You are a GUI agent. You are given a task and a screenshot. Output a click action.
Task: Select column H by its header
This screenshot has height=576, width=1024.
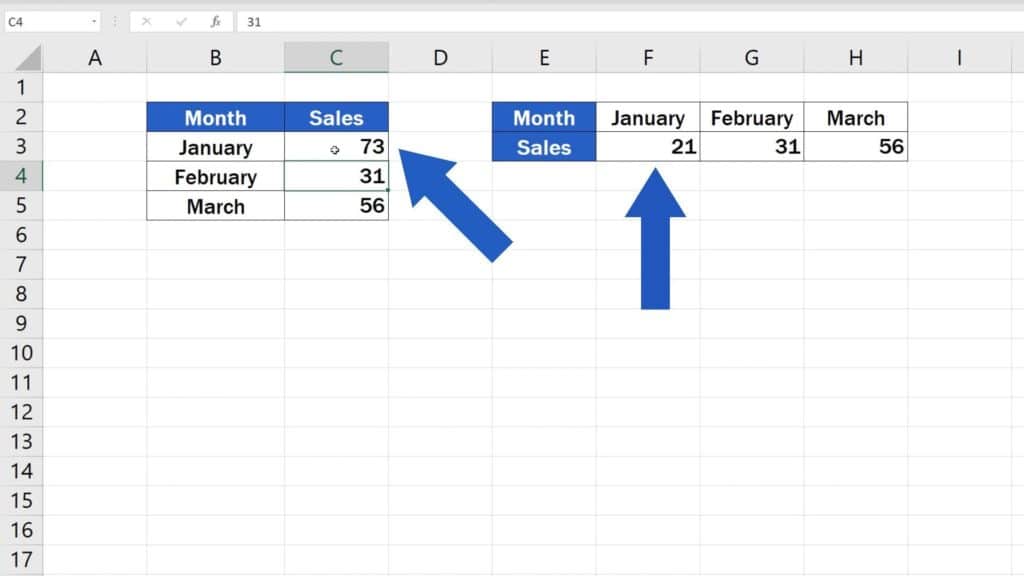coord(855,57)
